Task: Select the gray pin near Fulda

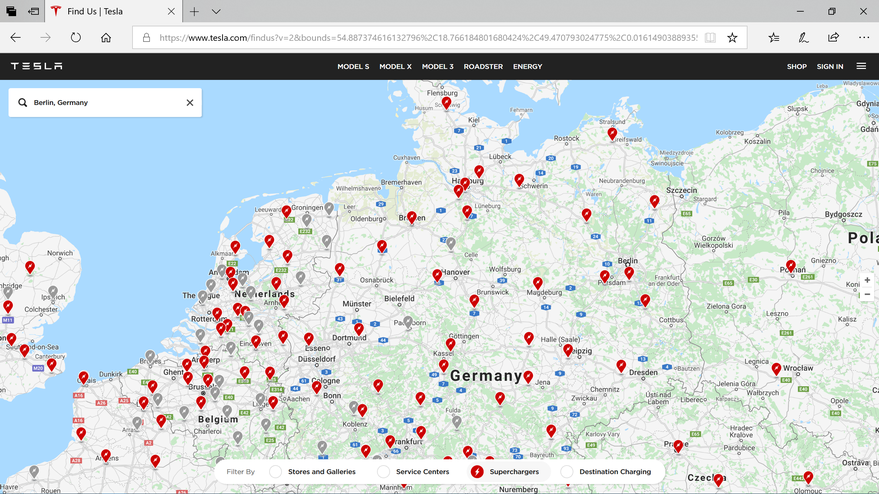Action: point(457,422)
